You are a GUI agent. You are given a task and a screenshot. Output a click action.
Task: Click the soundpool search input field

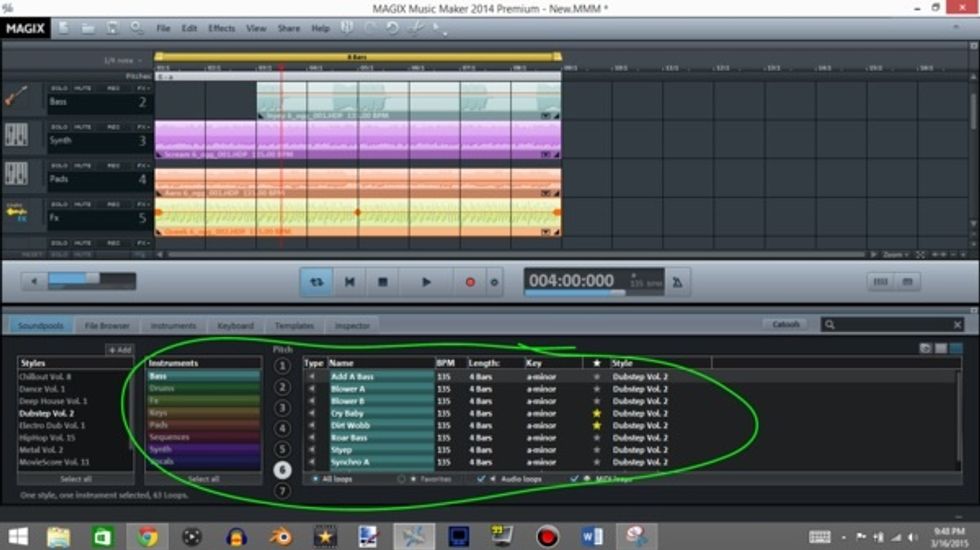click(893, 324)
